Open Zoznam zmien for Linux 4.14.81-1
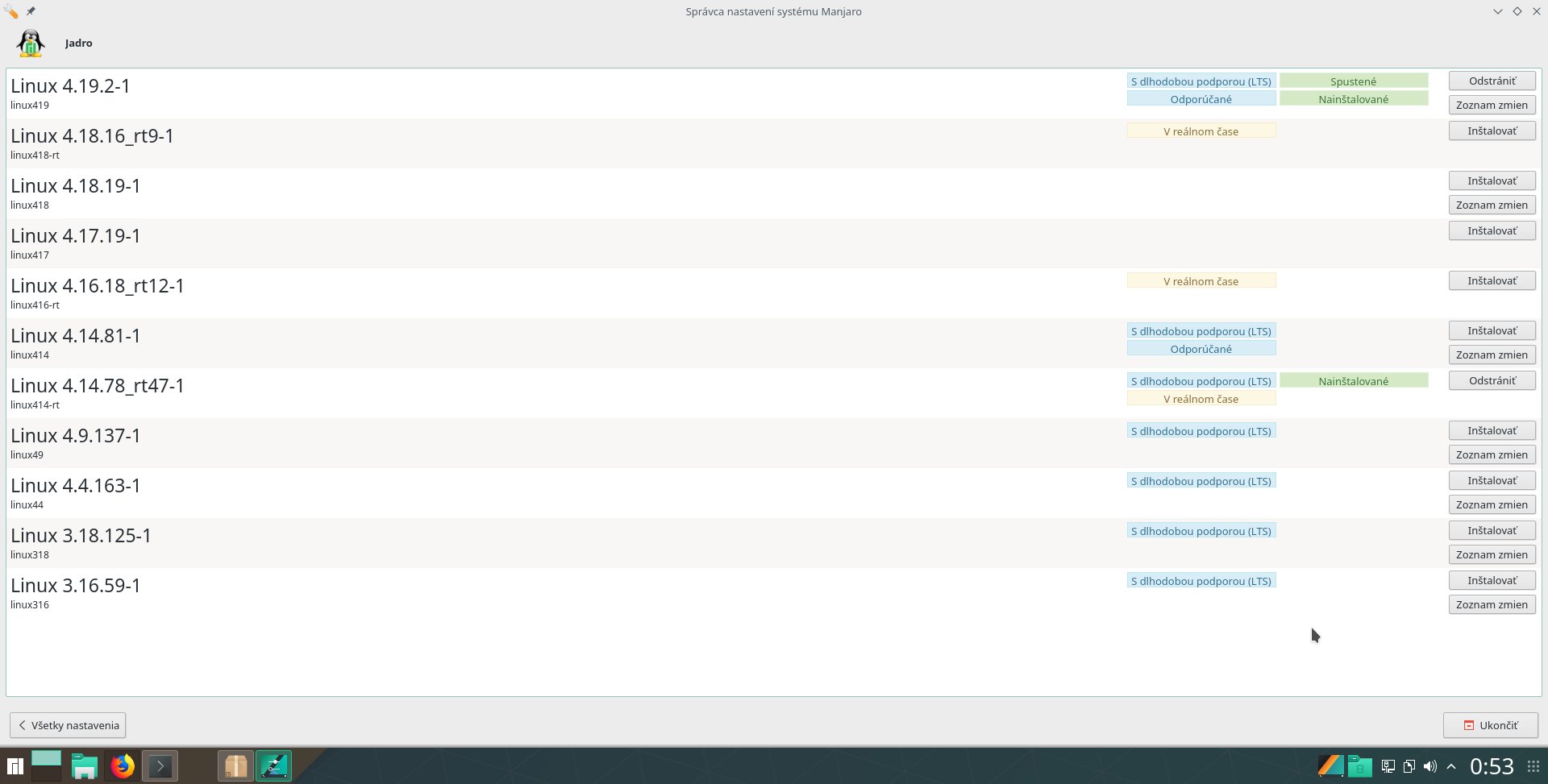The width and height of the screenshot is (1548, 784). (1492, 355)
